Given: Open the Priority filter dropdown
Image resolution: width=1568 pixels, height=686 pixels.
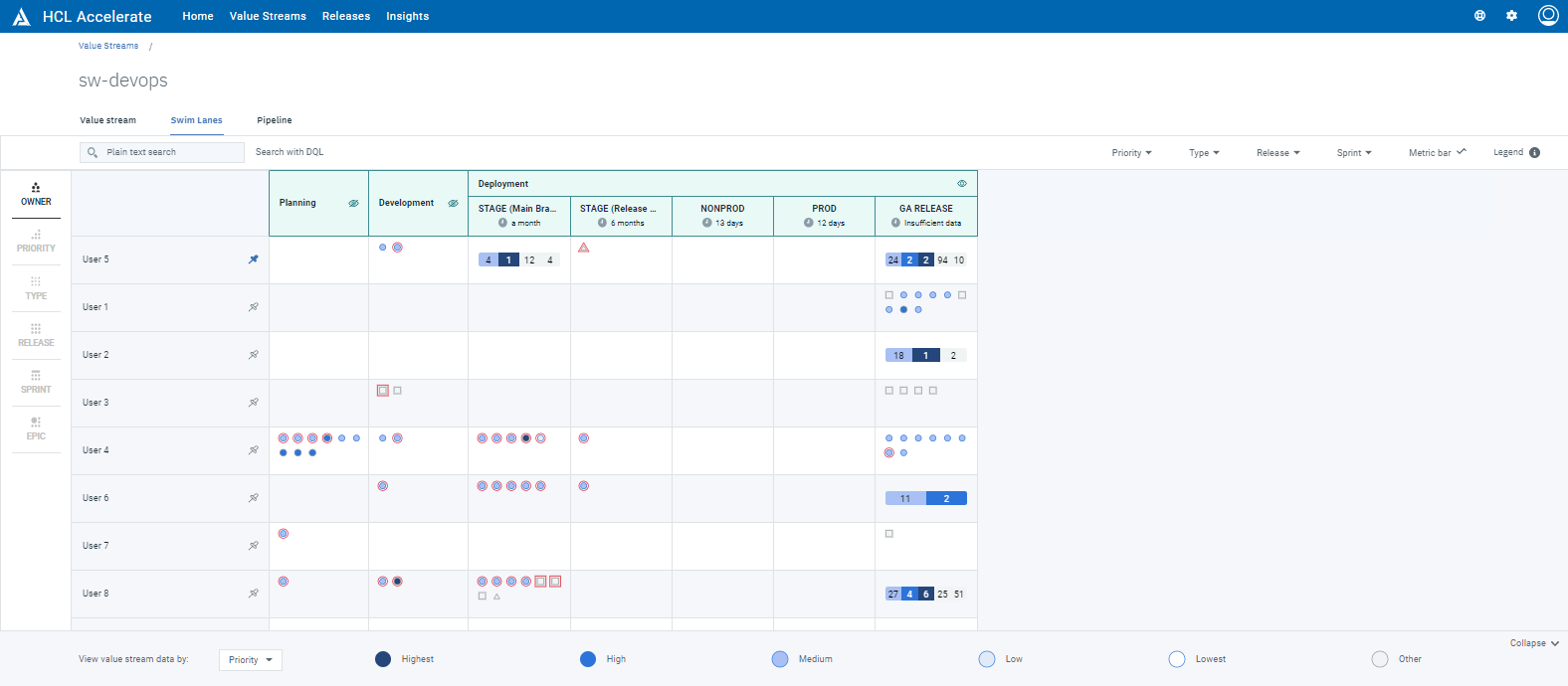Looking at the screenshot, I should coord(1131,153).
